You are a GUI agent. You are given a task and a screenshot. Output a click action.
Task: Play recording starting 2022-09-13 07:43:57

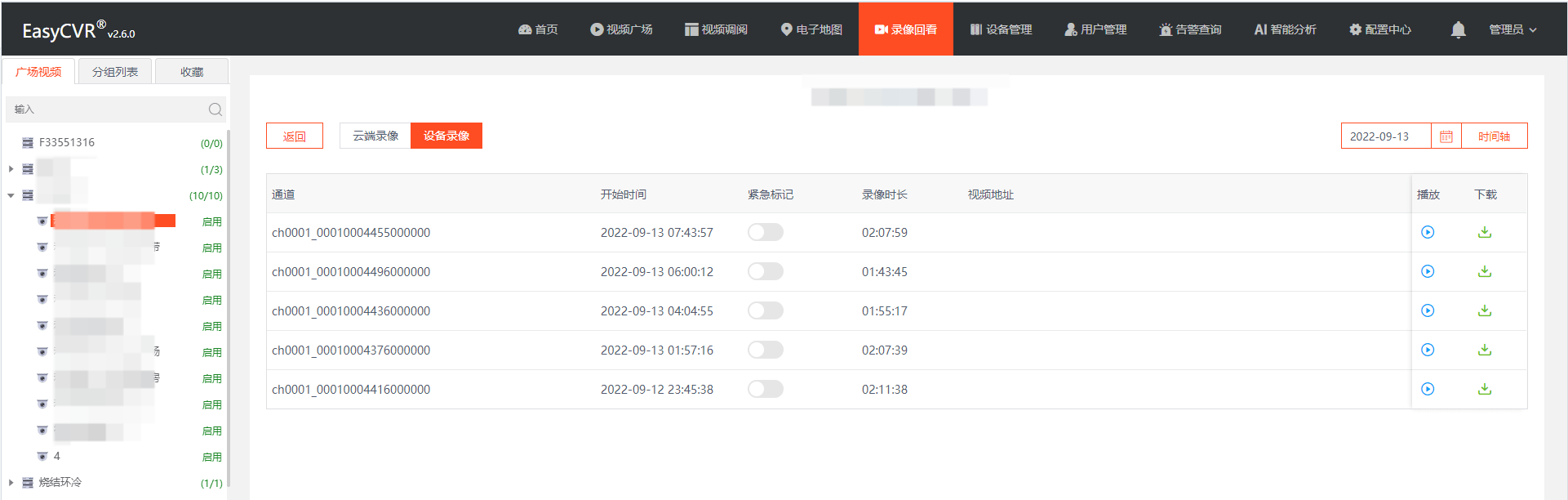[1428, 232]
